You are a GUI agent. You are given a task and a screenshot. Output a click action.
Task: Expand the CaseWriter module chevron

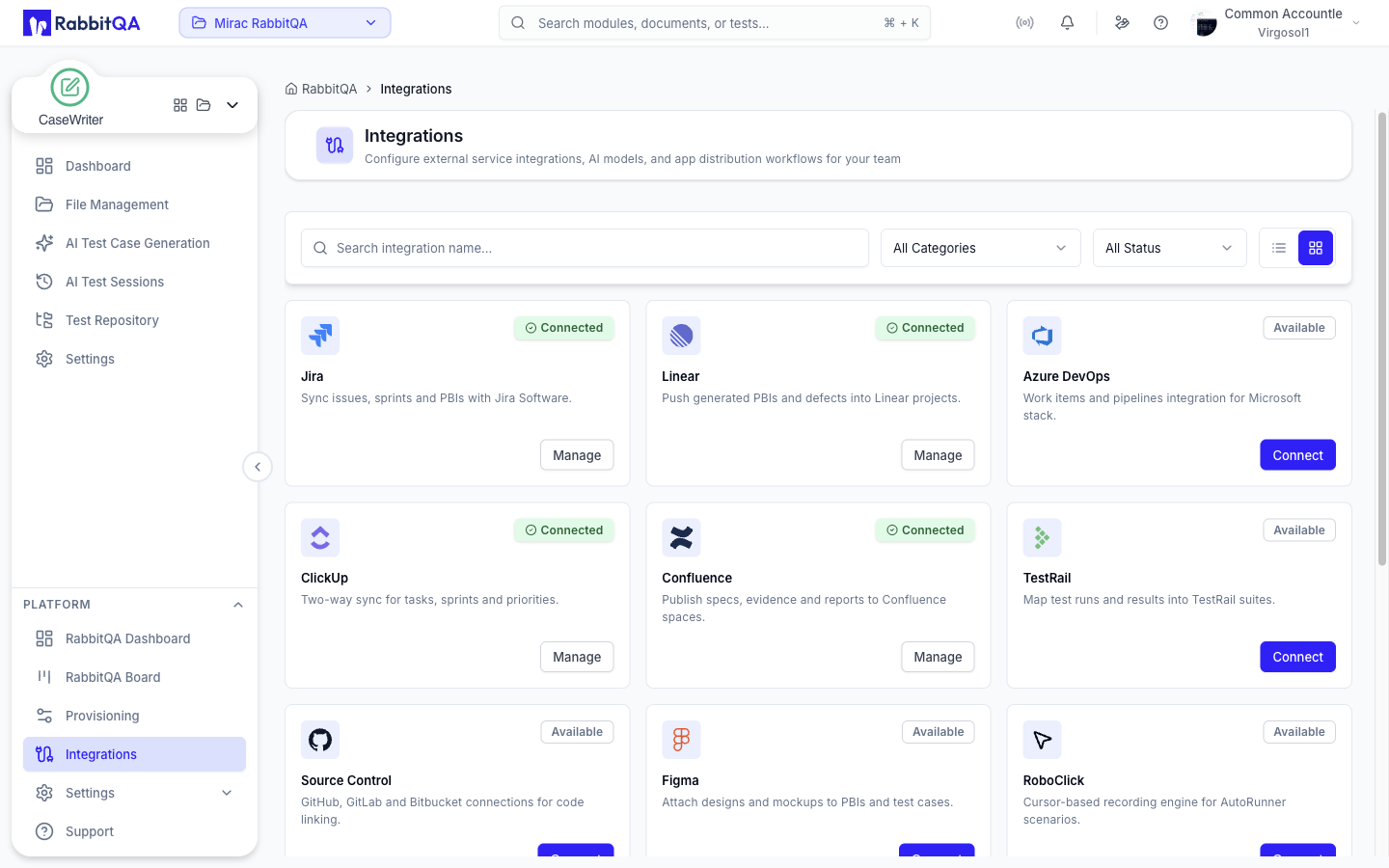232,105
